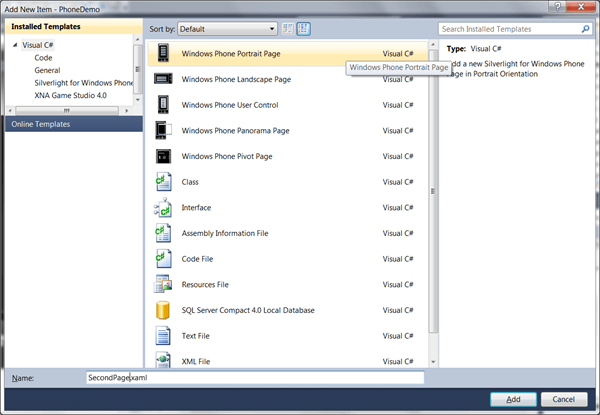Click category tree scroll left arrow

point(10,111)
